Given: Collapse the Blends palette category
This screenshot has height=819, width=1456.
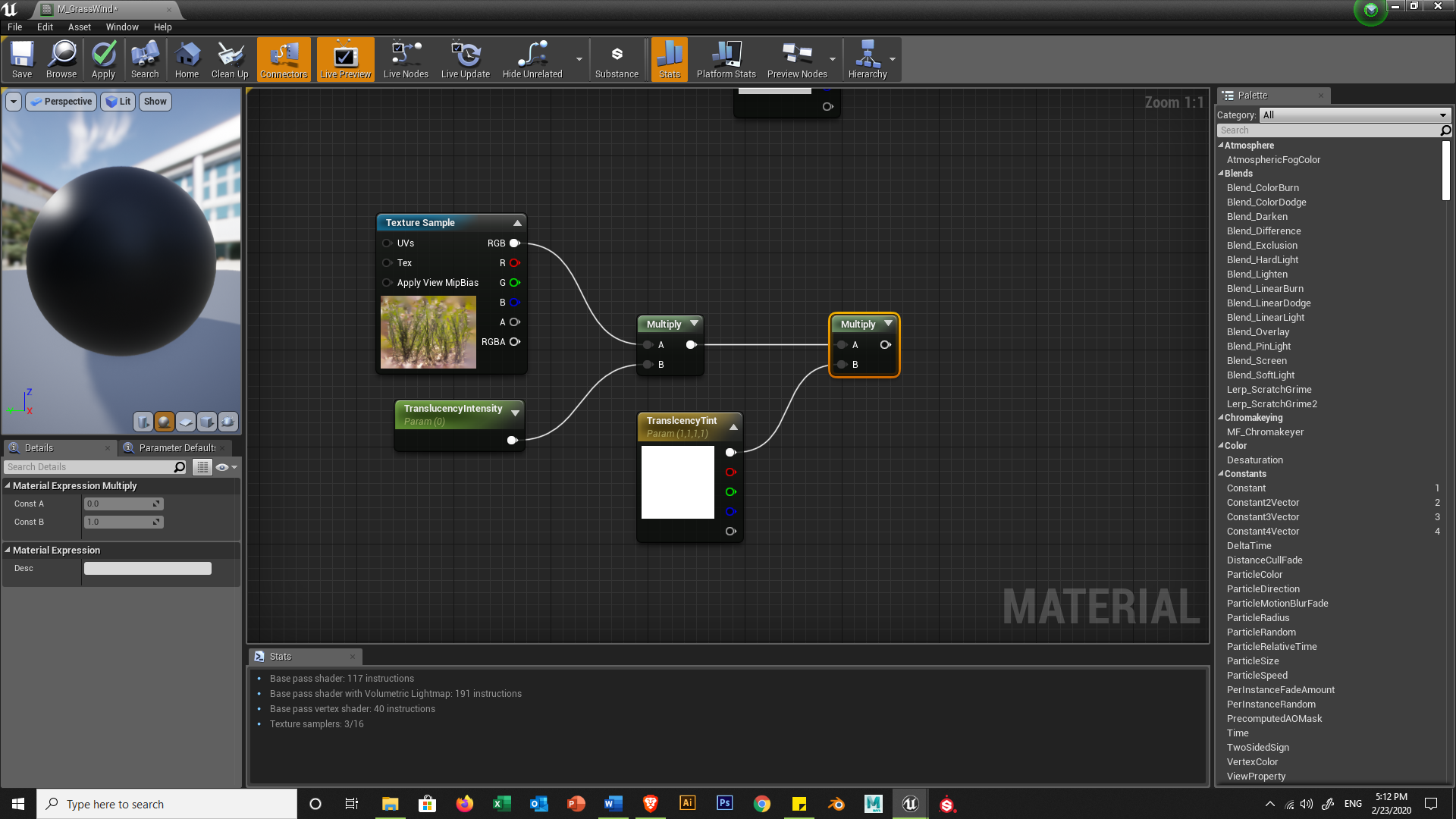Looking at the screenshot, I should click(x=1221, y=174).
